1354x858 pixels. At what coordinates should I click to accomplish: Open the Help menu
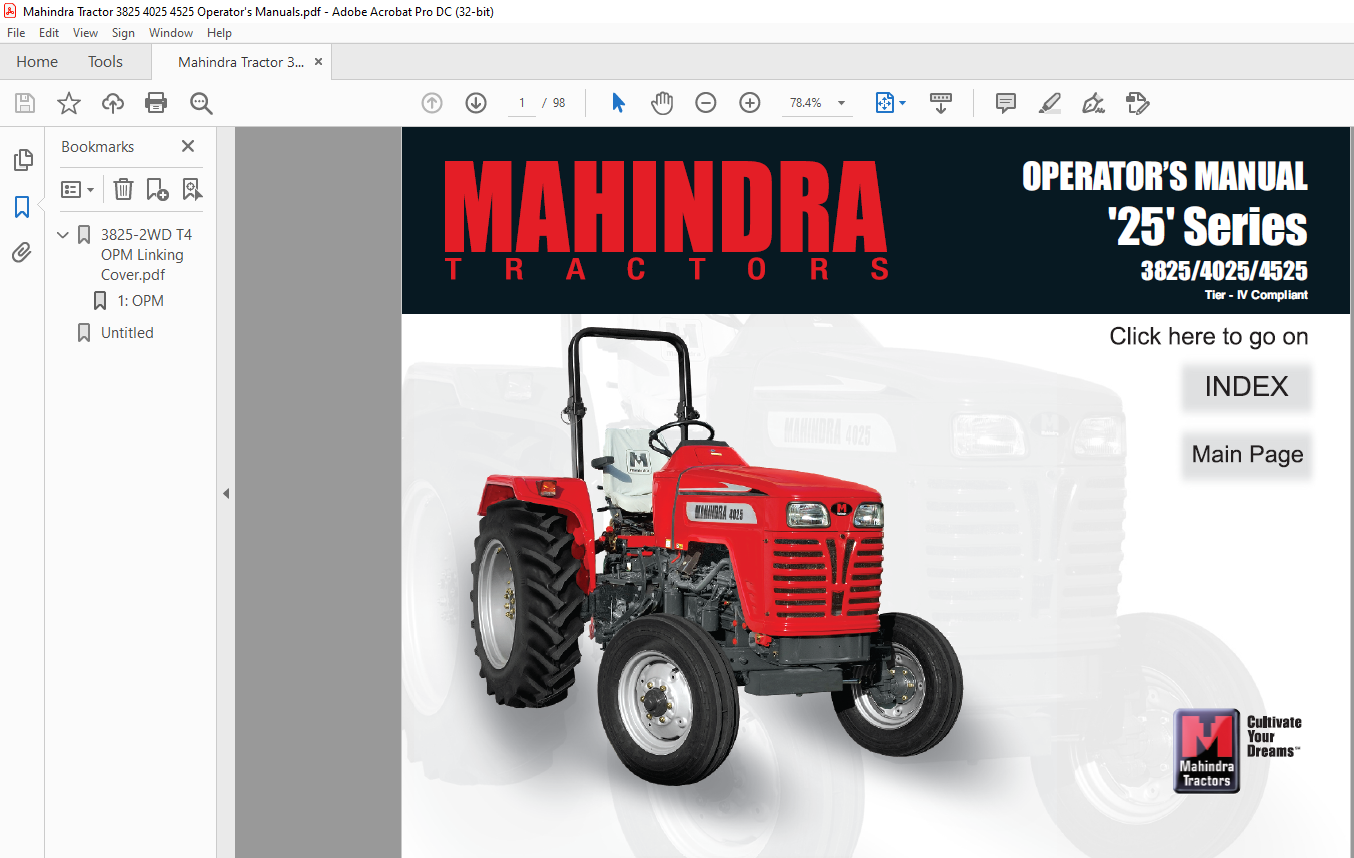coord(219,33)
